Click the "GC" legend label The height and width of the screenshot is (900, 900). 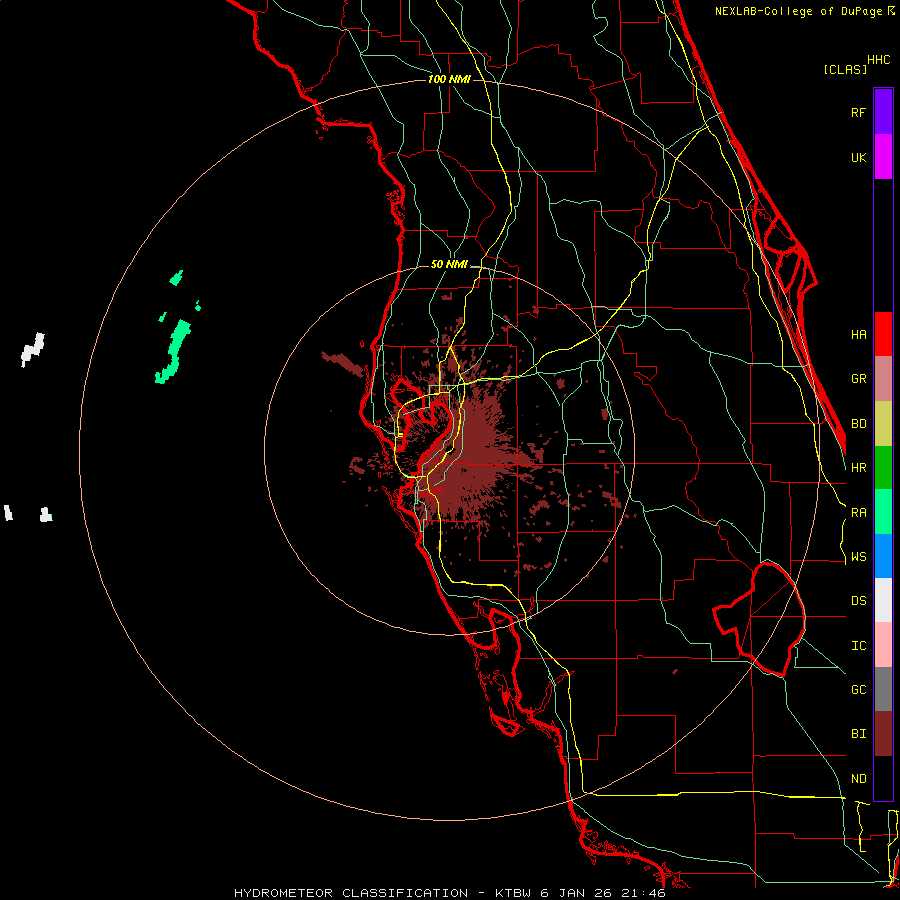tap(858, 690)
